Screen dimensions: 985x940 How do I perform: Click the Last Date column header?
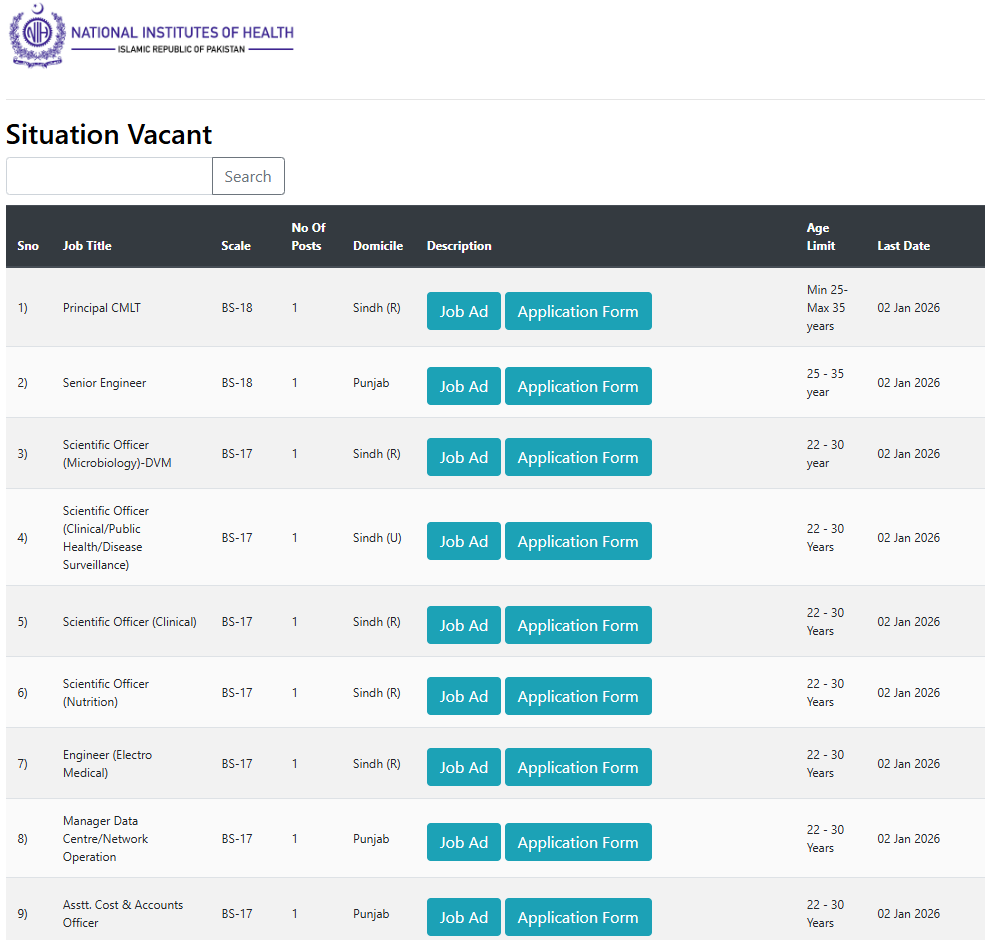(x=903, y=245)
